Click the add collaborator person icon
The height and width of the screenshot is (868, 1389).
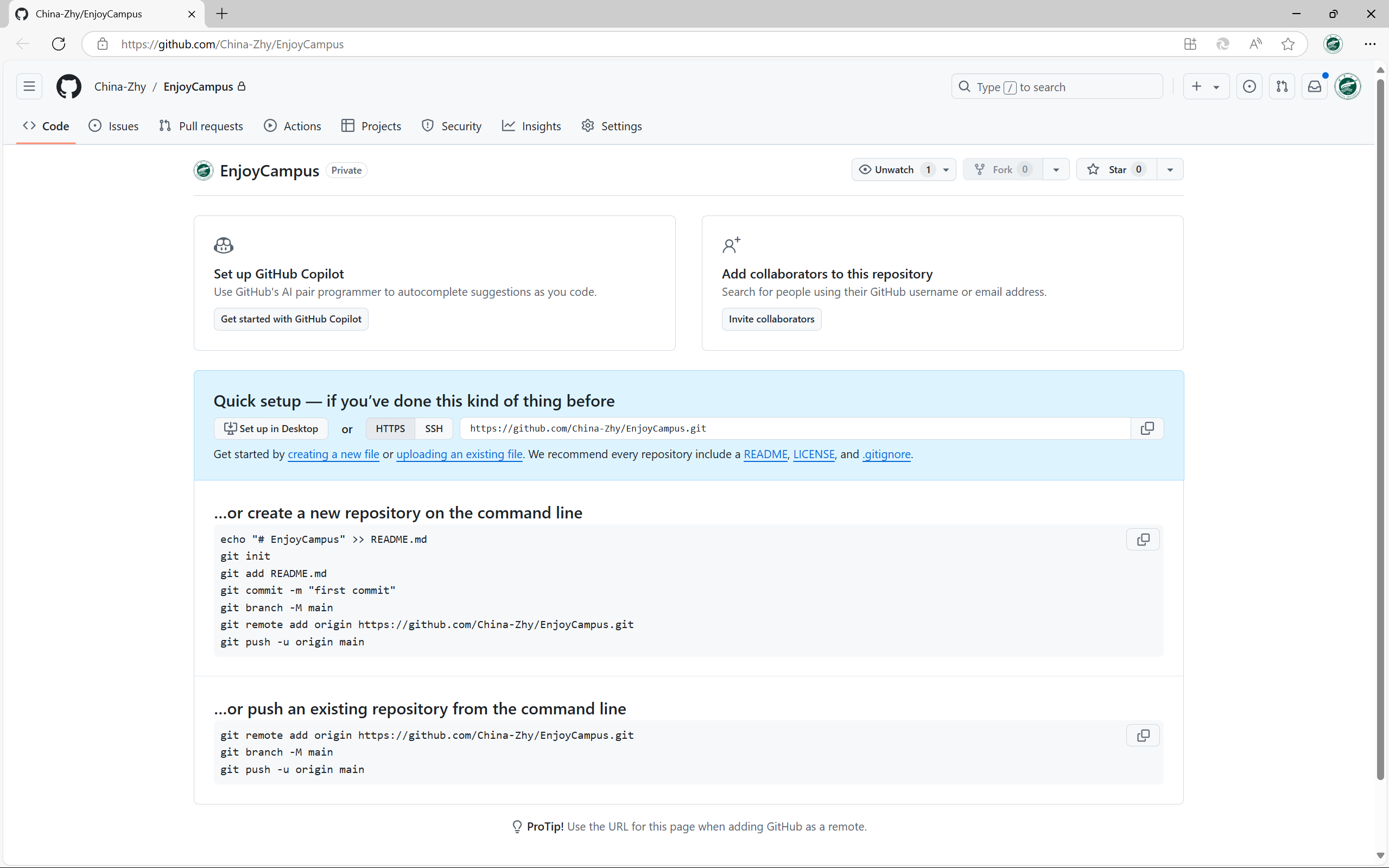pyautogui.click(x=731, y=245)
